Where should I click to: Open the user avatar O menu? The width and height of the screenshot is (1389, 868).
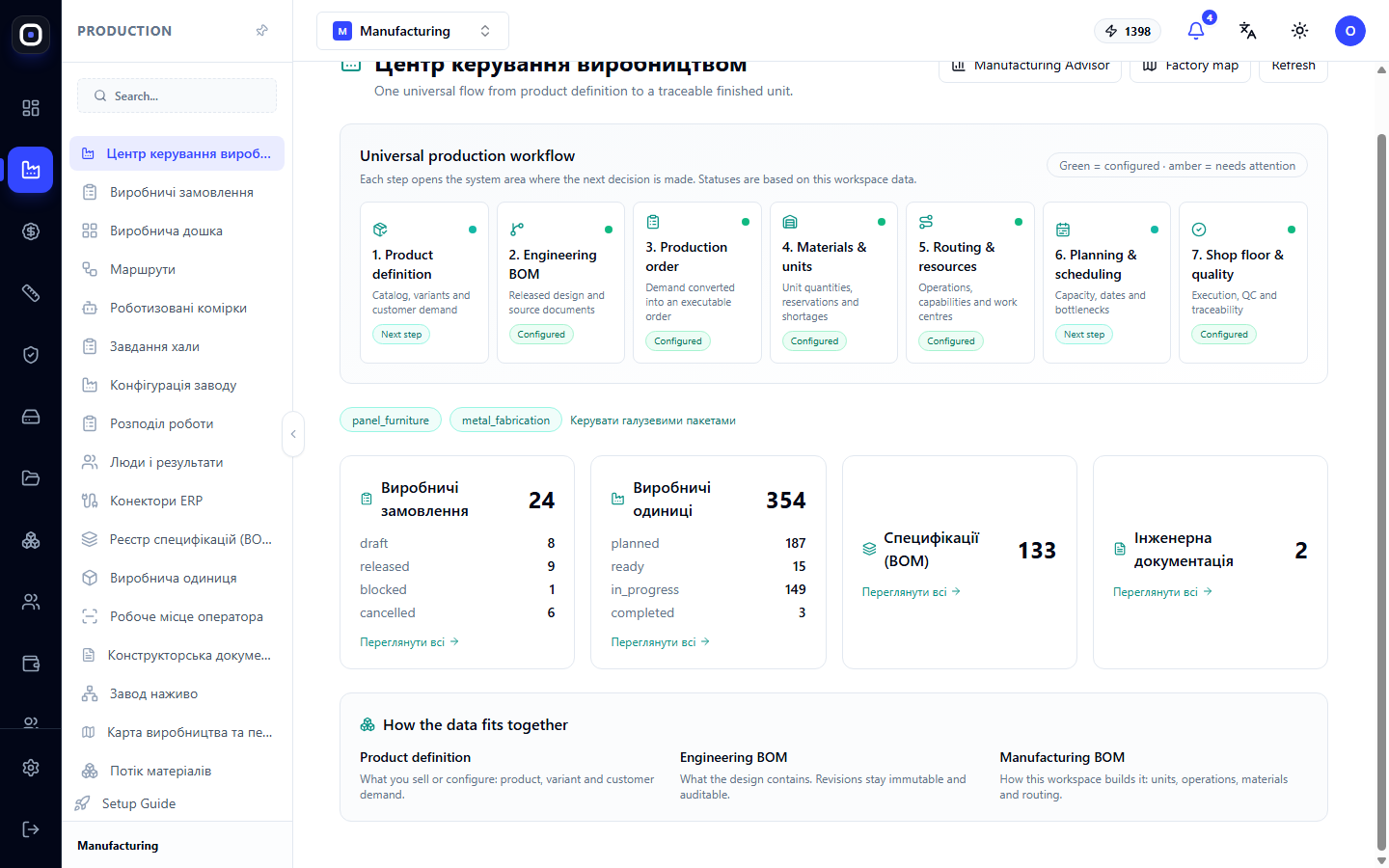click(x=1350, y=31)
